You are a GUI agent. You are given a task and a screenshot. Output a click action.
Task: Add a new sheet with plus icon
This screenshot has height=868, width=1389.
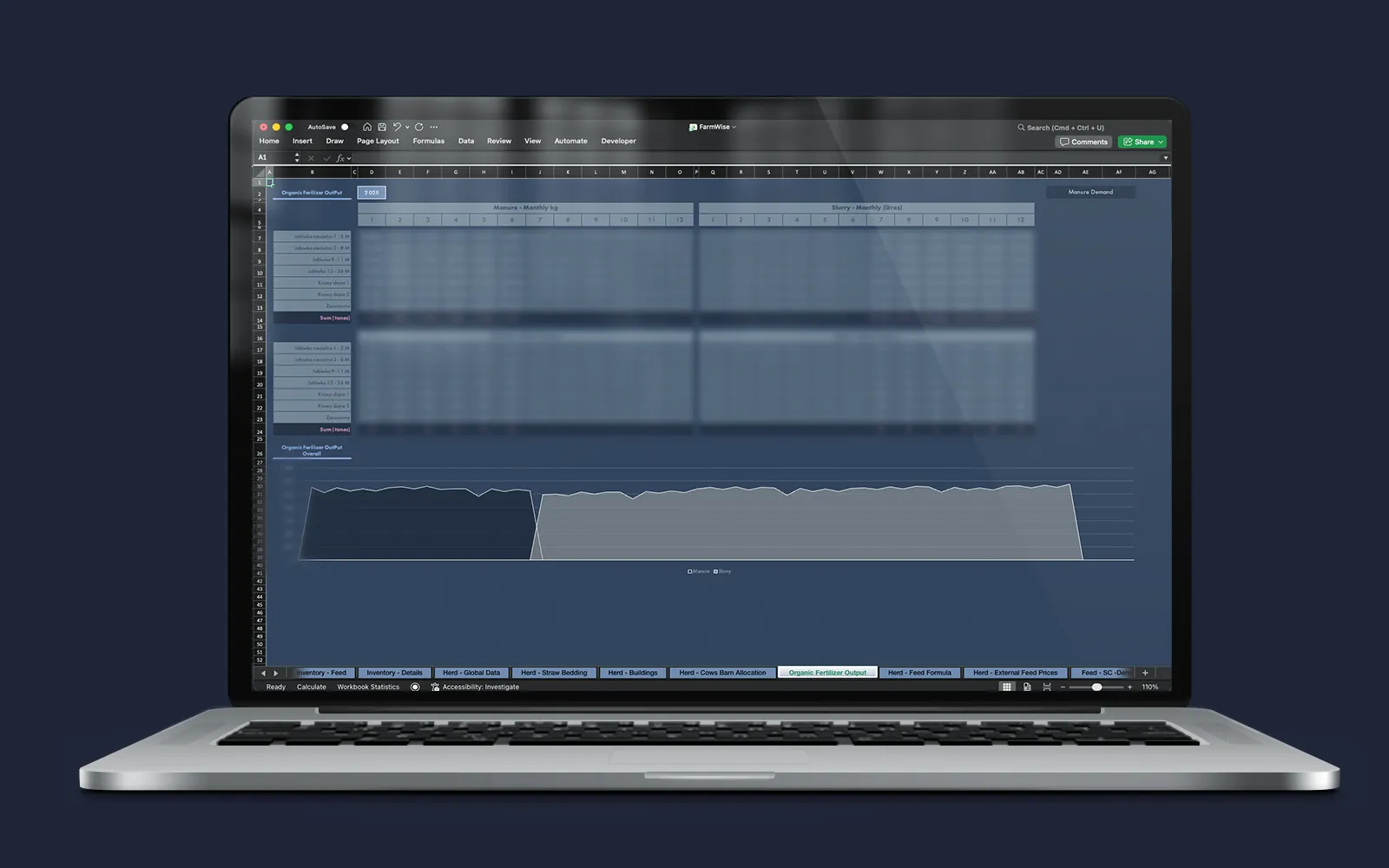[x=1145, y=673]
